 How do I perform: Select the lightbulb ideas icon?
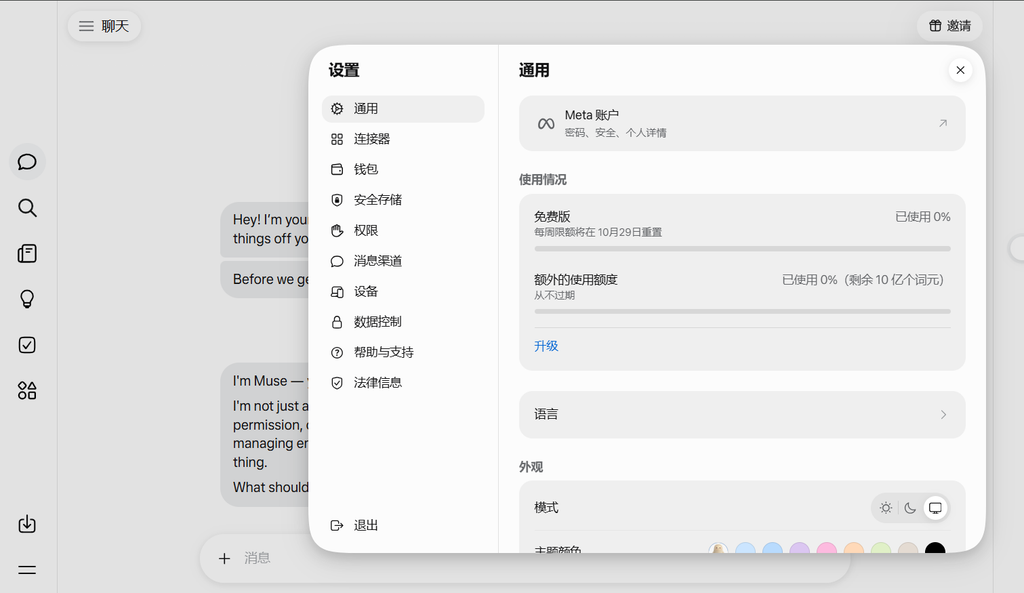coord(27,299)
